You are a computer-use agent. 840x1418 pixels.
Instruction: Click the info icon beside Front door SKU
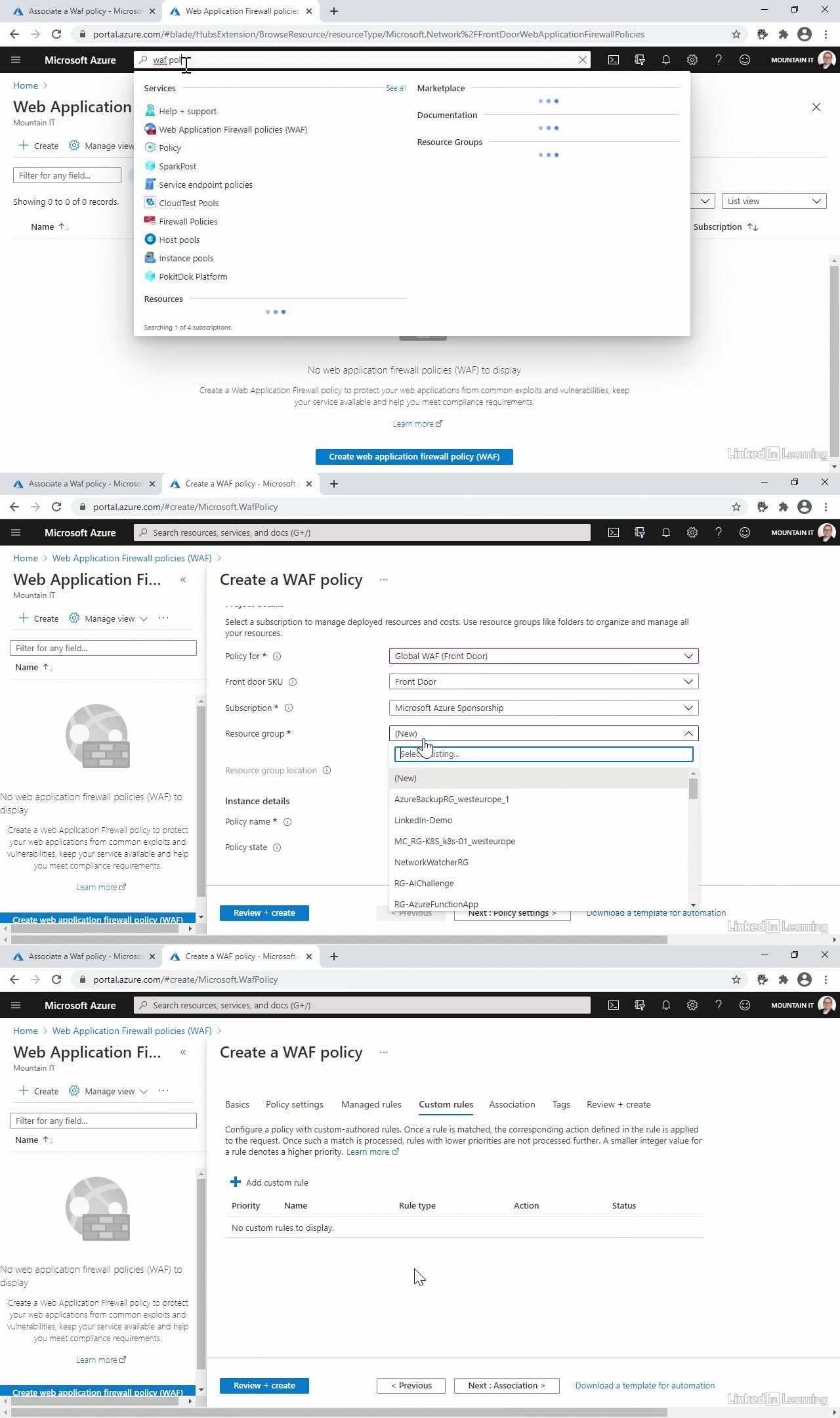[293, 682]
